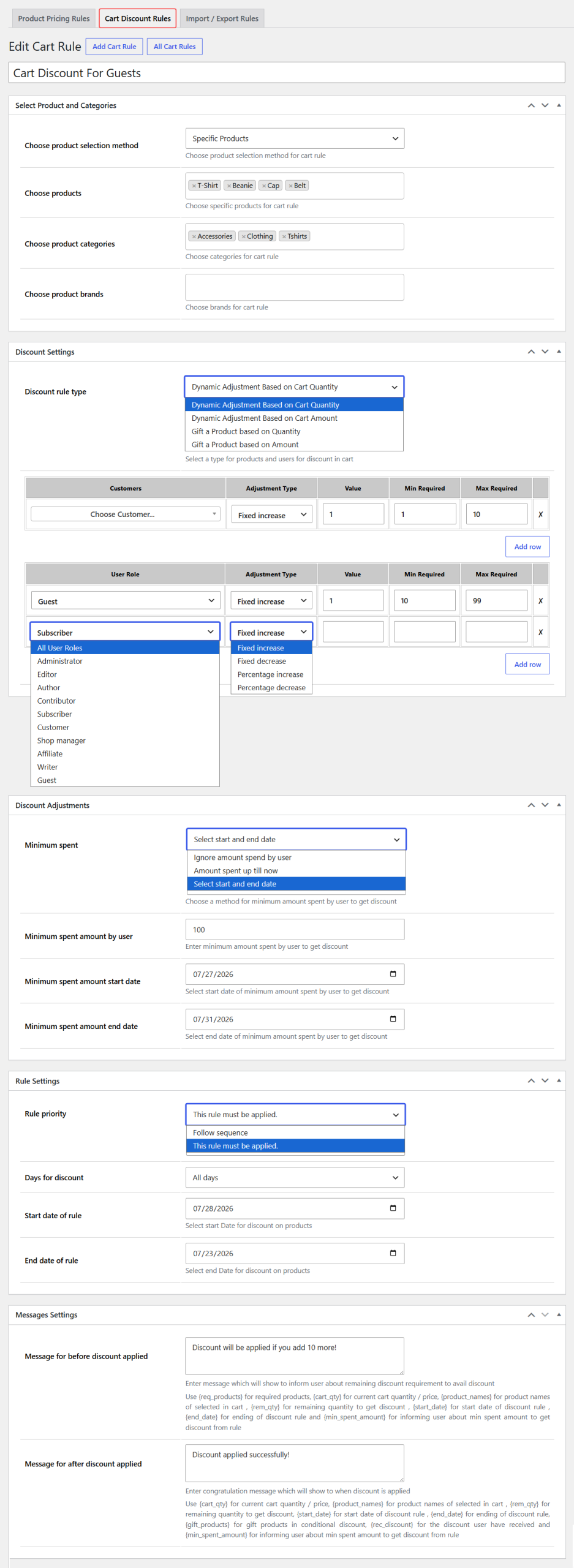Remove T-Shirt from chosen products
The image size is (574, 1568).
[x=194, y=186]
